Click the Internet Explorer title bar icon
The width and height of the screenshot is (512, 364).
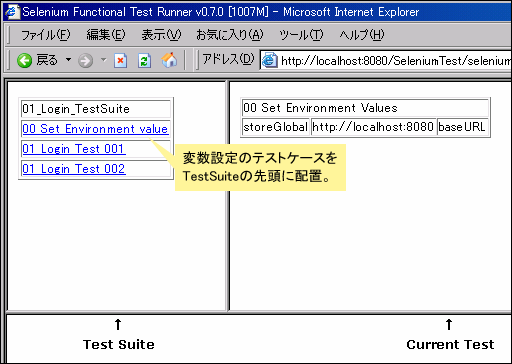12,12
